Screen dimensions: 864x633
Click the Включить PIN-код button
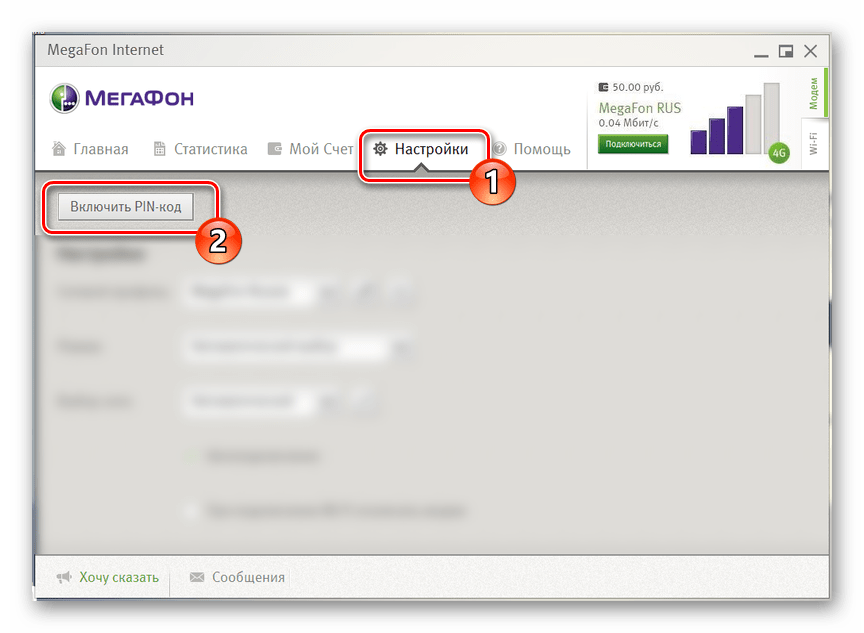click(x=126, y=207)
